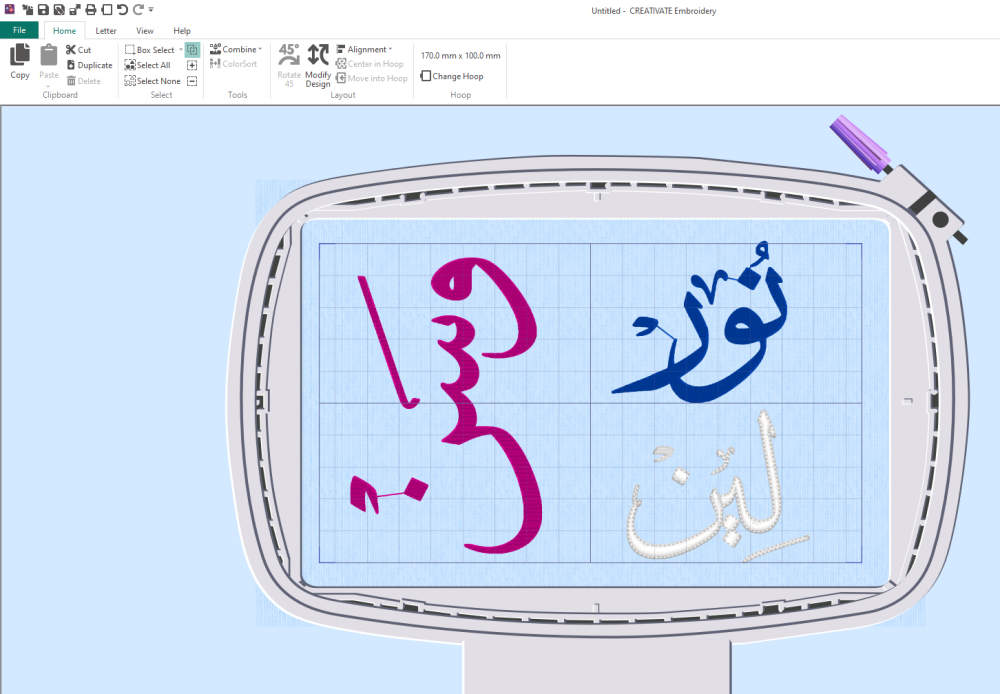
Task: Toggle the add to selection plus button
Action: point(192,65)
